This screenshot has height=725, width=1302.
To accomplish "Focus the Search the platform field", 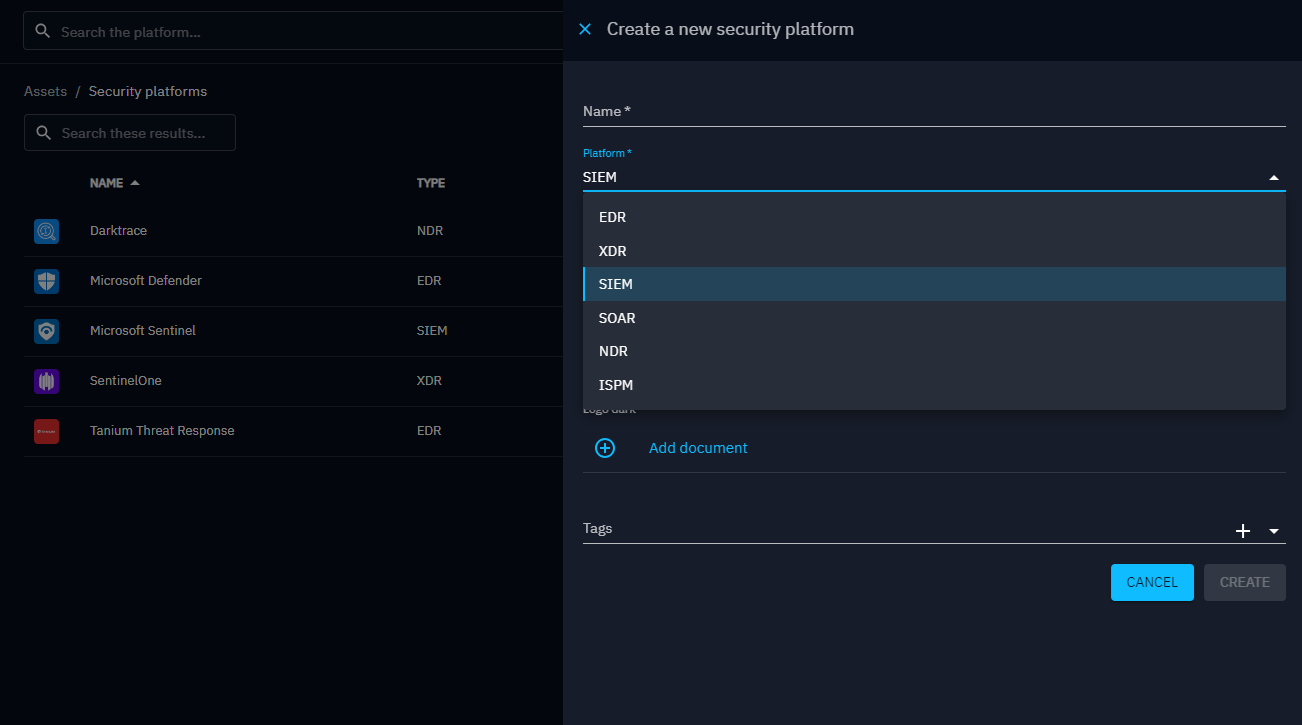I will [300, 32].
